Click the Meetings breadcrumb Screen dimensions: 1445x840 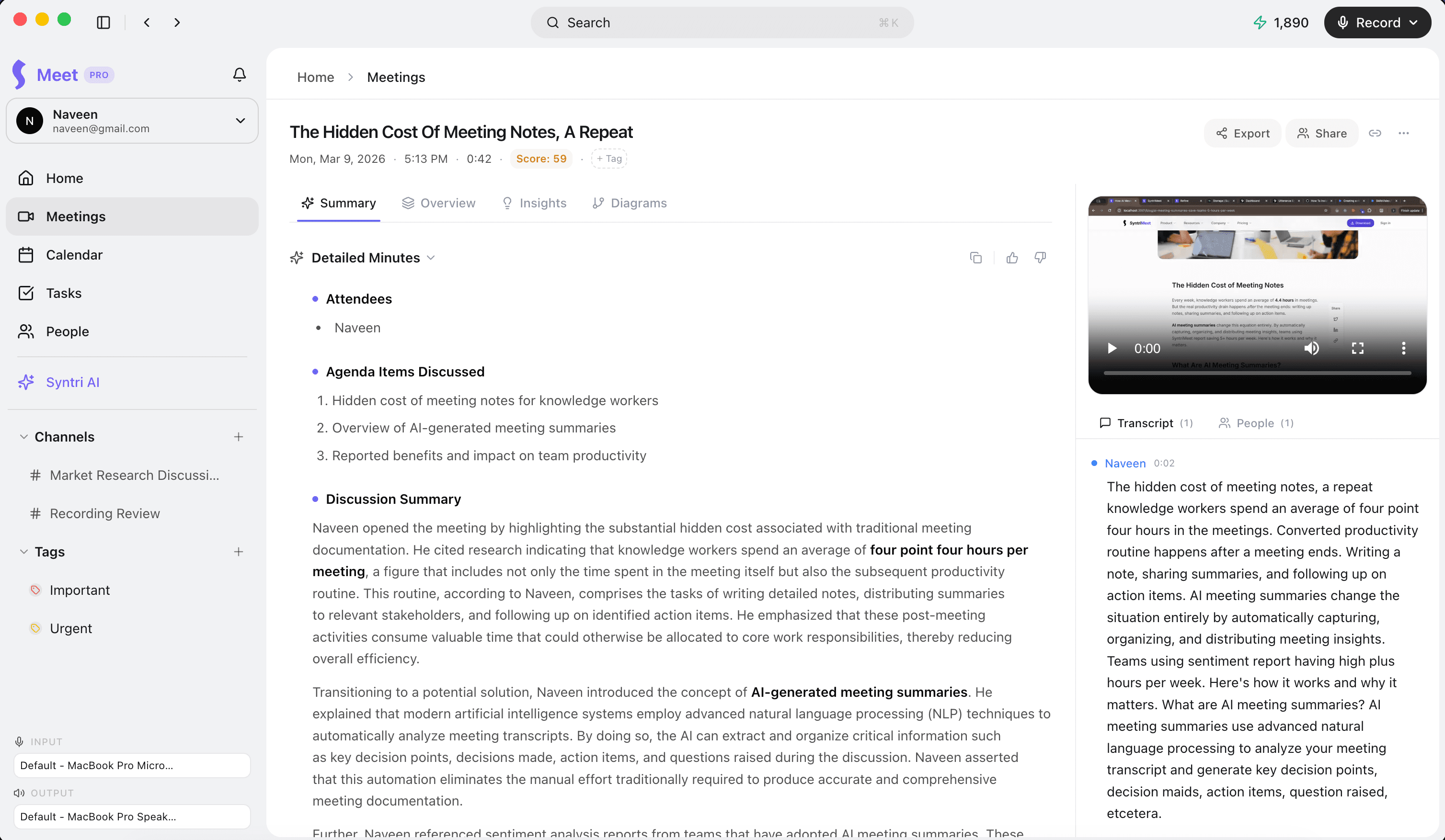[396, 78]
